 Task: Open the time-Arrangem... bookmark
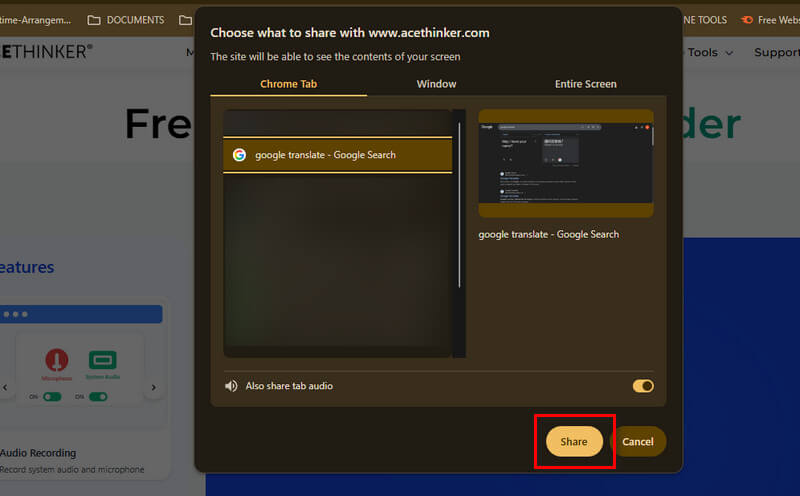coord(36,20)
